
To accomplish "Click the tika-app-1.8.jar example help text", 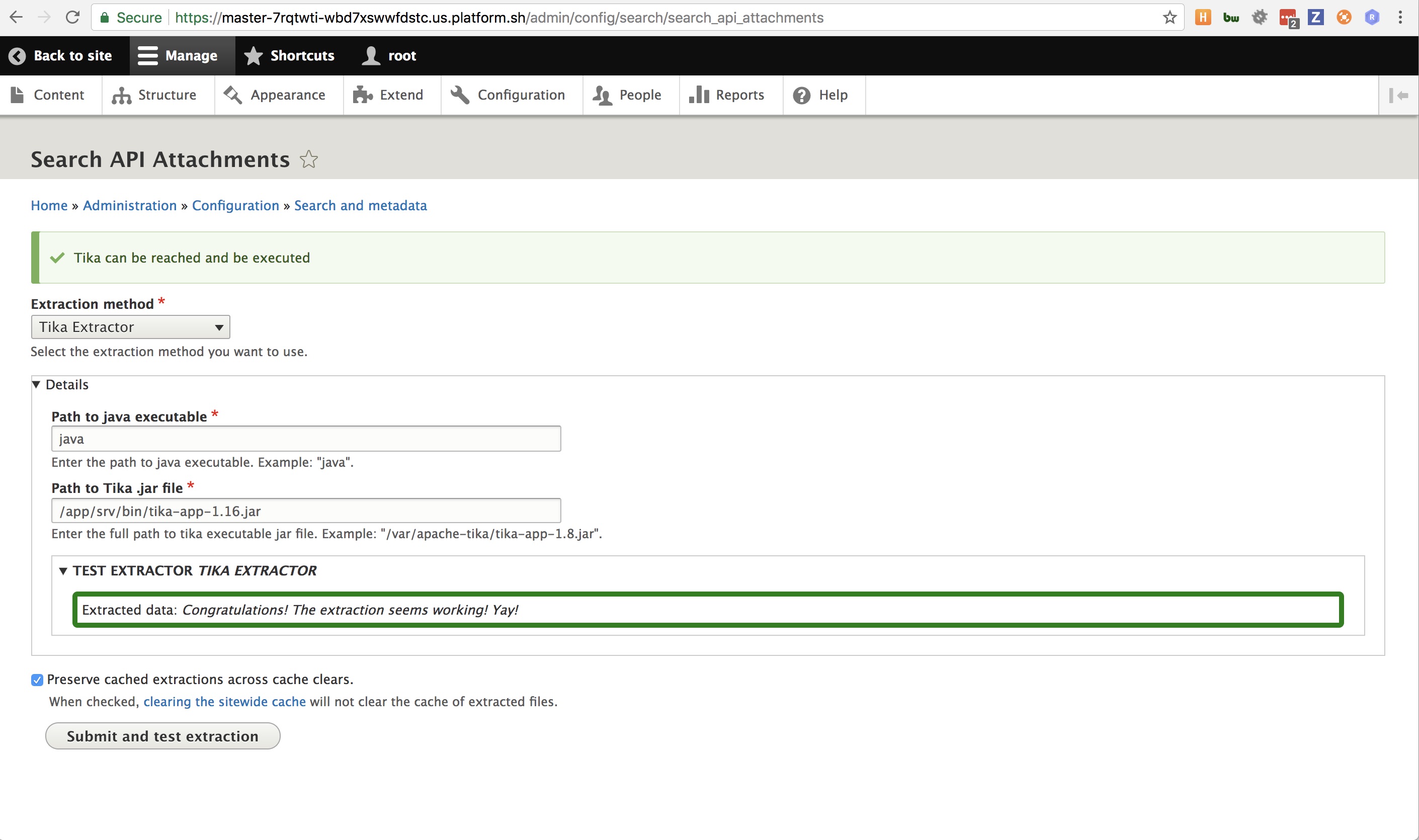I will click(326, 534).
